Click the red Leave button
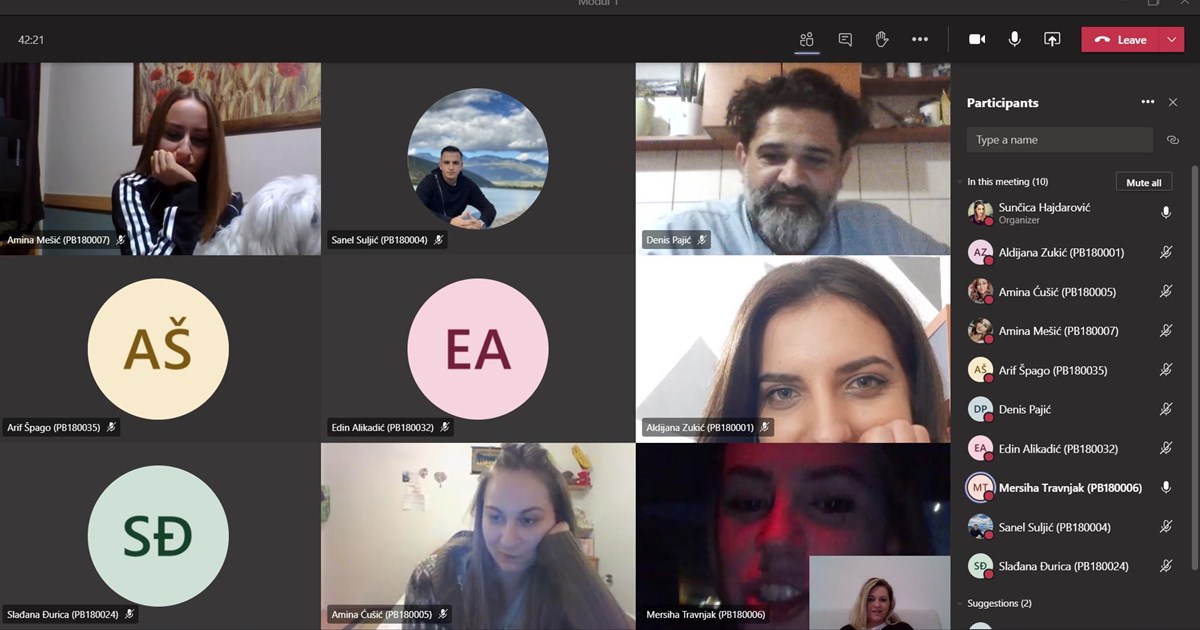 pos(1120,40)
